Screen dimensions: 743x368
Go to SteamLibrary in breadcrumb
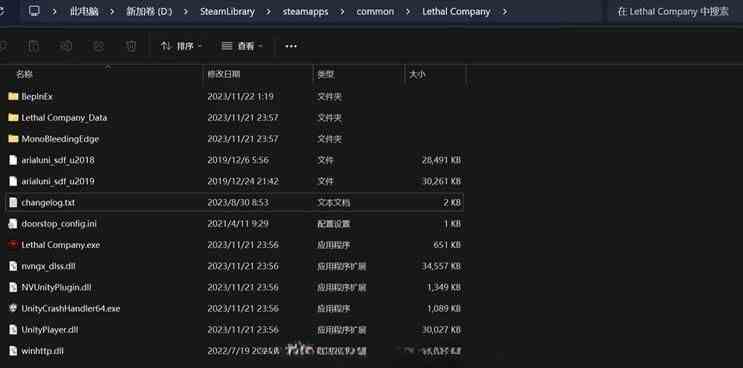click(x=227, y=12)
